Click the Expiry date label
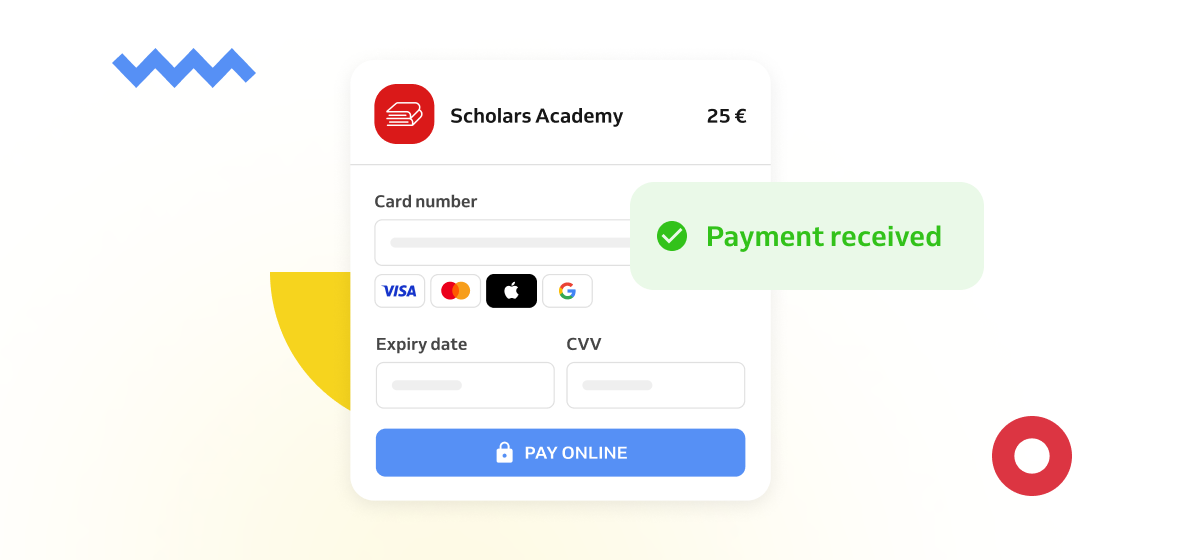Image resolution: width=1184 pixels, height=560 pixels. pyautogui.click(x=421, y=345)
